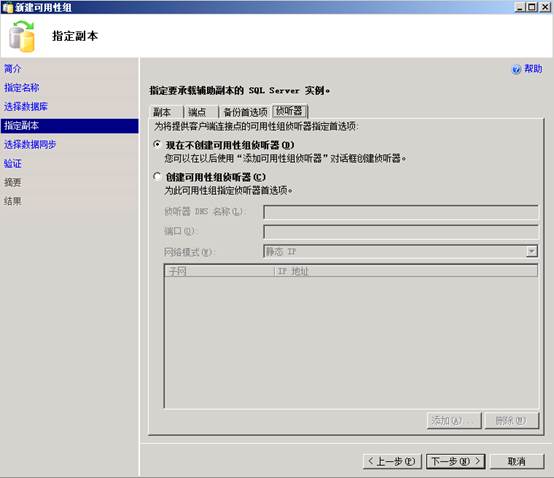The width and height of the screenshot is (554, 478).
Task: Switch to the 副本 tab
Action: [166, 112]
